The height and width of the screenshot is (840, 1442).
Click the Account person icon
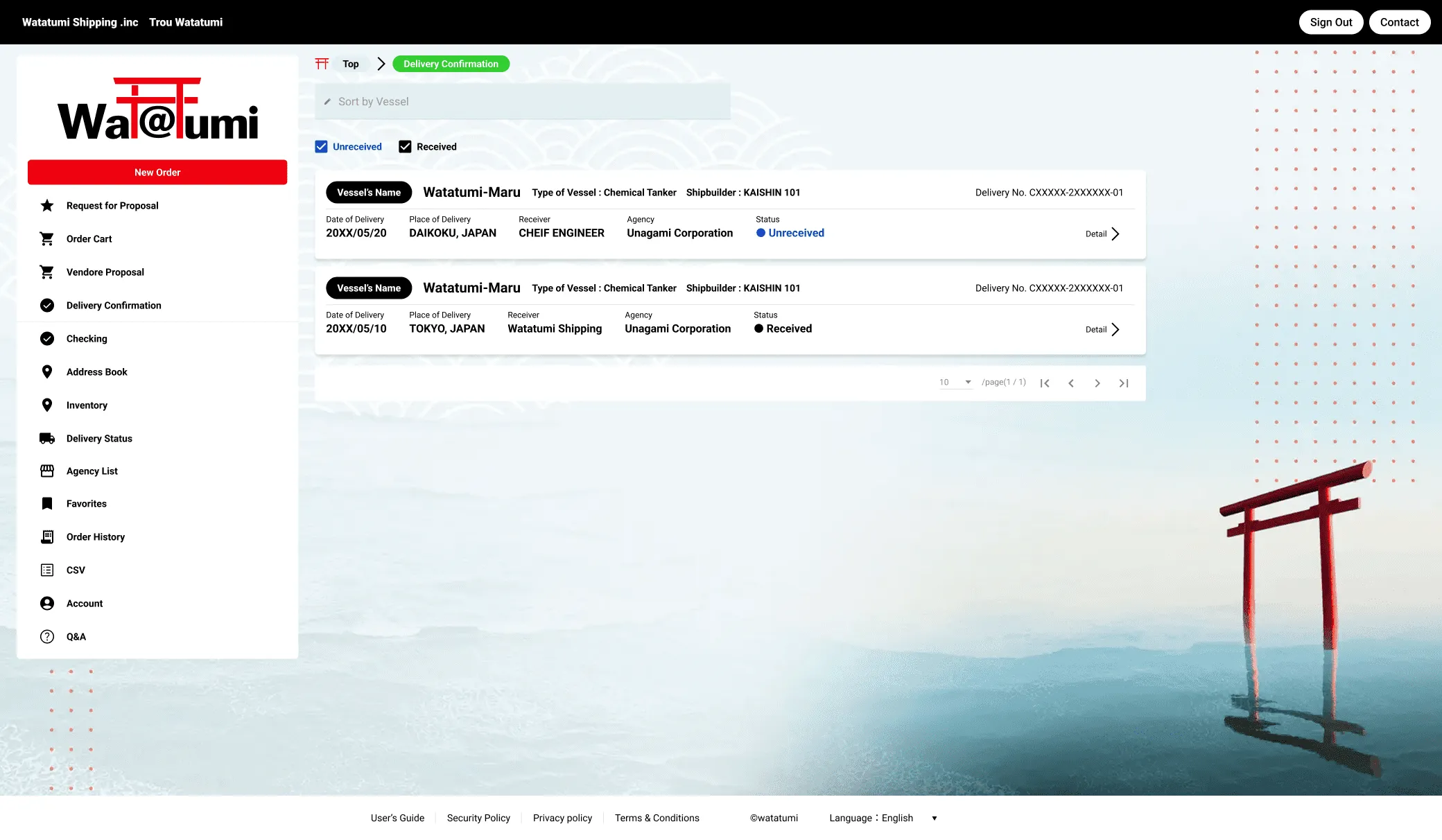pyautogui.click(x=47, y=604)
